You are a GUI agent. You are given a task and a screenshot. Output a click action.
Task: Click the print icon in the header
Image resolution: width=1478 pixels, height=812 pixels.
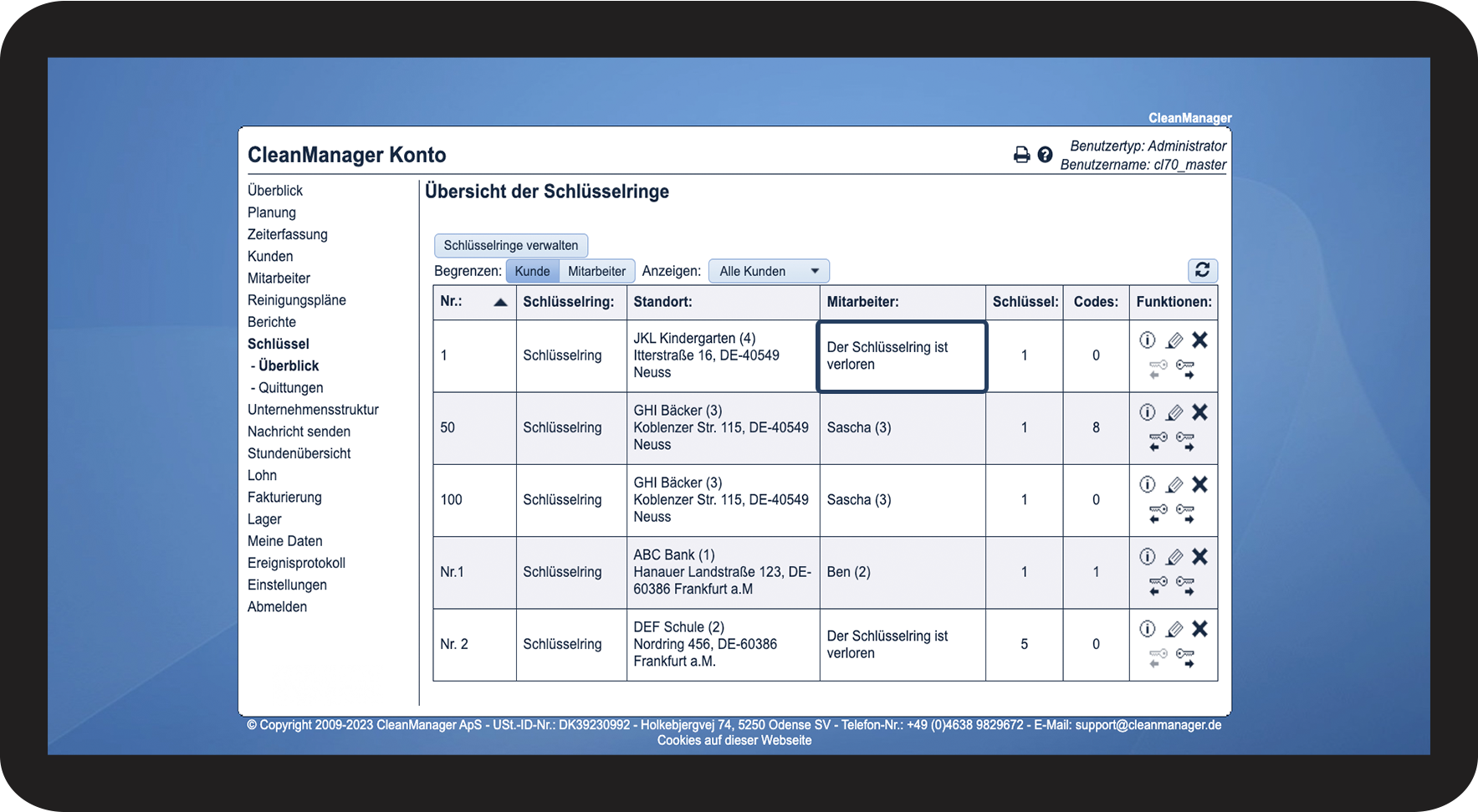1021,155
